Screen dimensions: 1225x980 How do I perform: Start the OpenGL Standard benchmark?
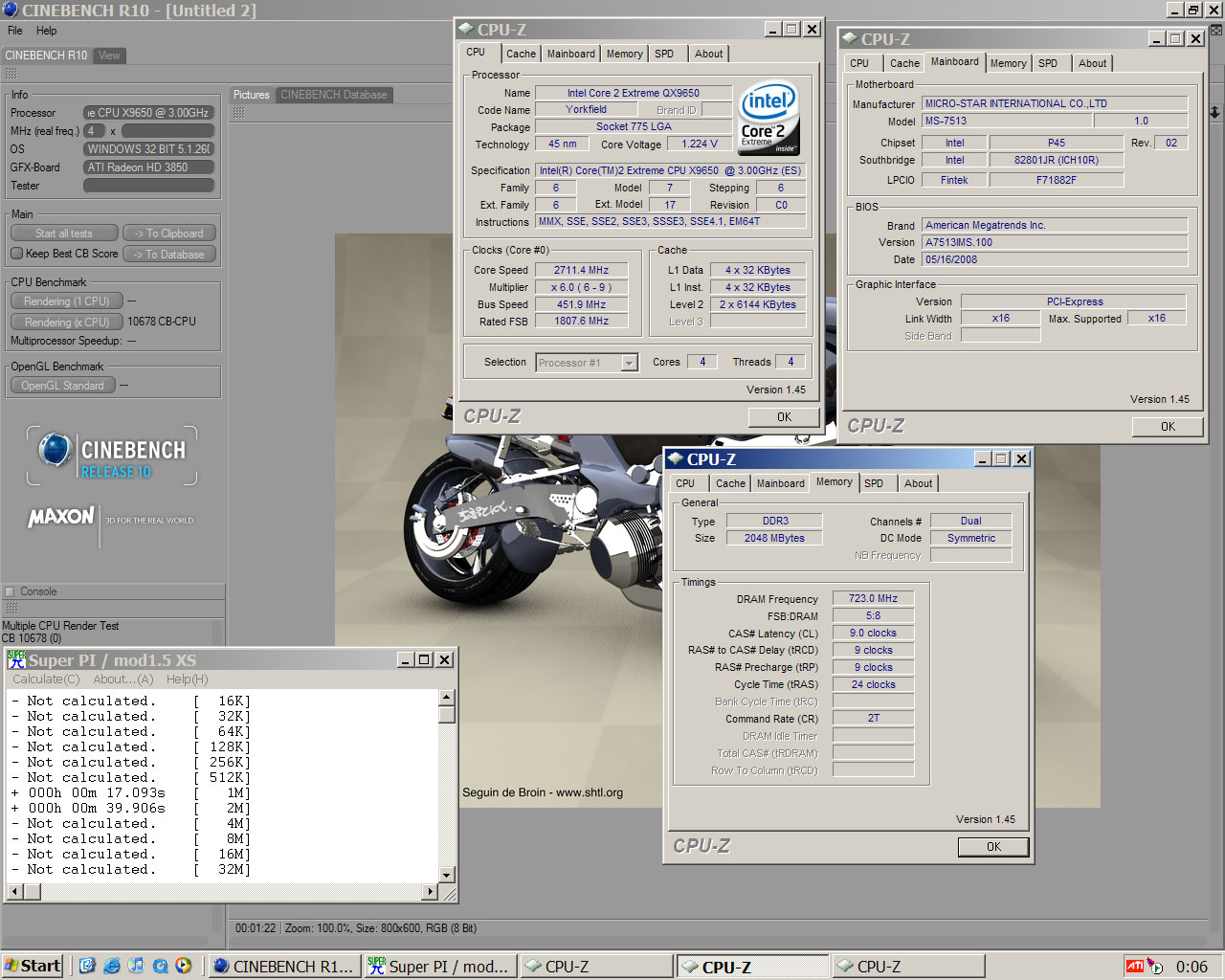coord(63,386)
